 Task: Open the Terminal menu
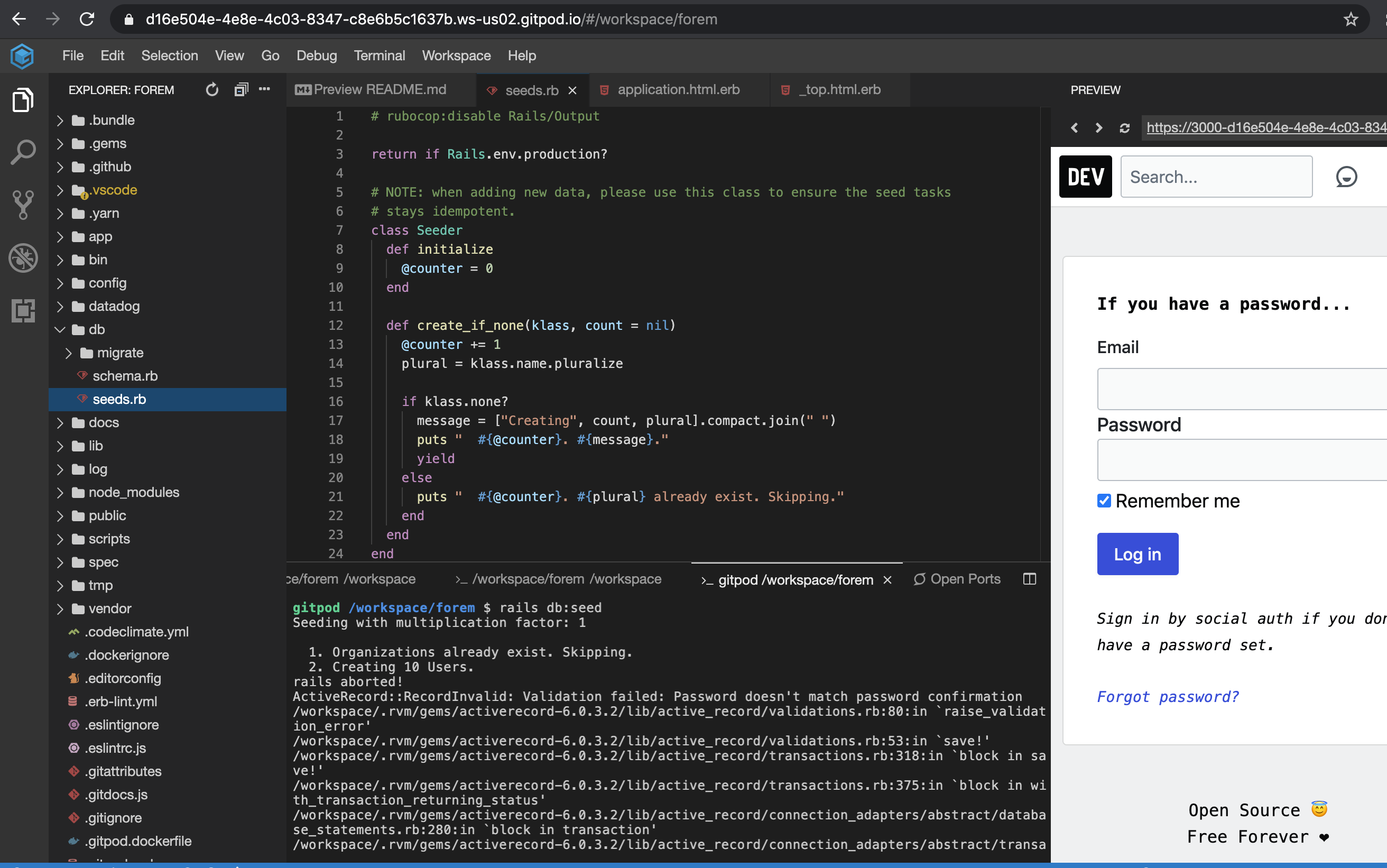coord(379,56)
